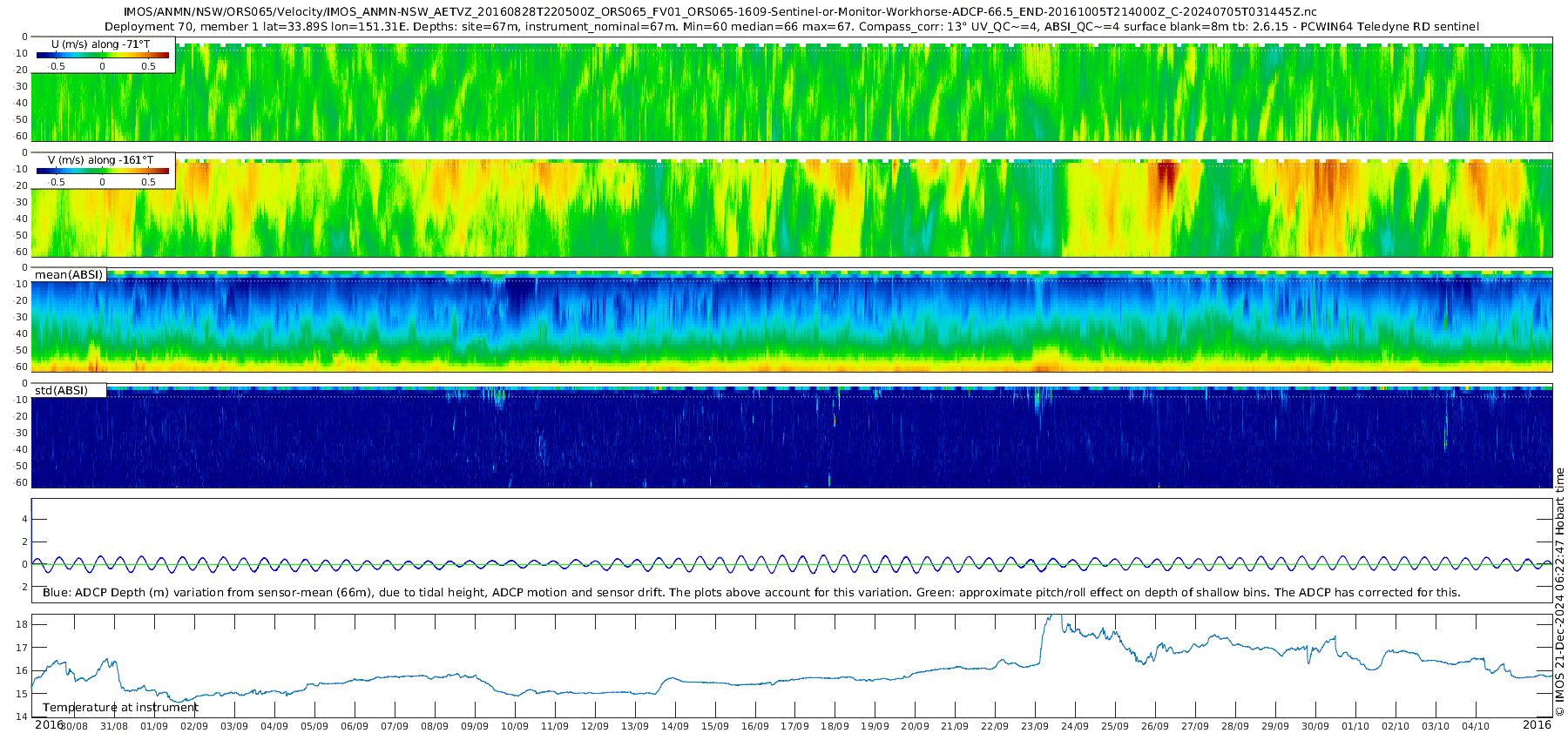Click the 4 tick on depth variation axis

coord(24,520)
